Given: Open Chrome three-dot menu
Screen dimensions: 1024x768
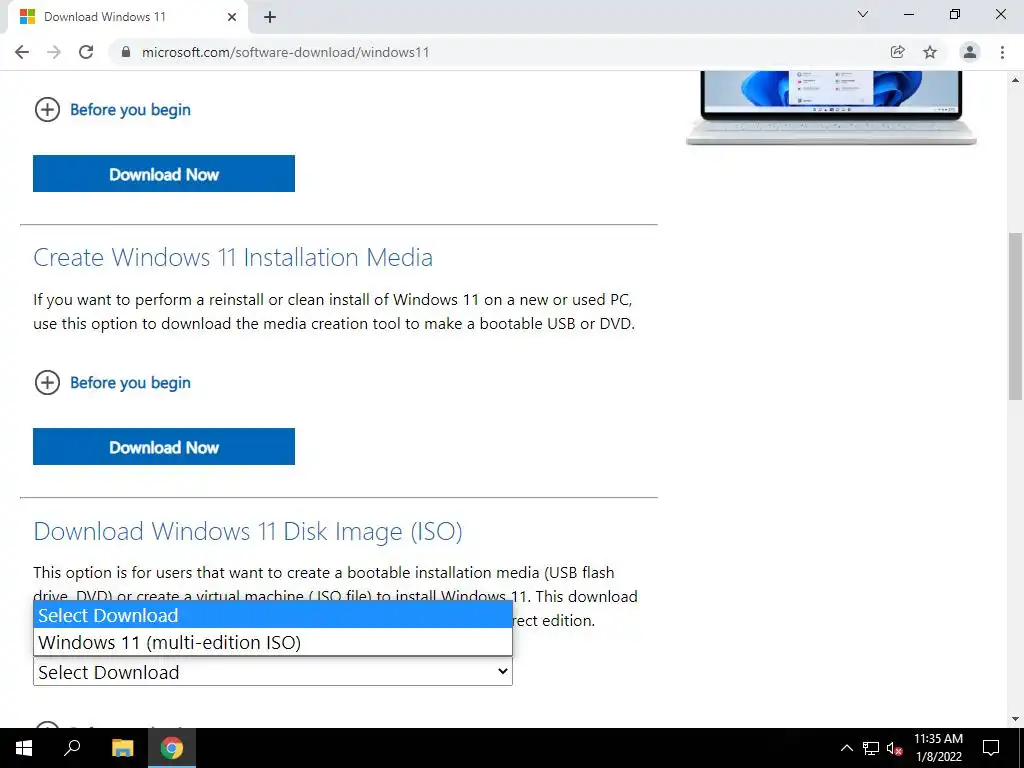Looking at the screenshot, I should click(x=1002, y=52).
